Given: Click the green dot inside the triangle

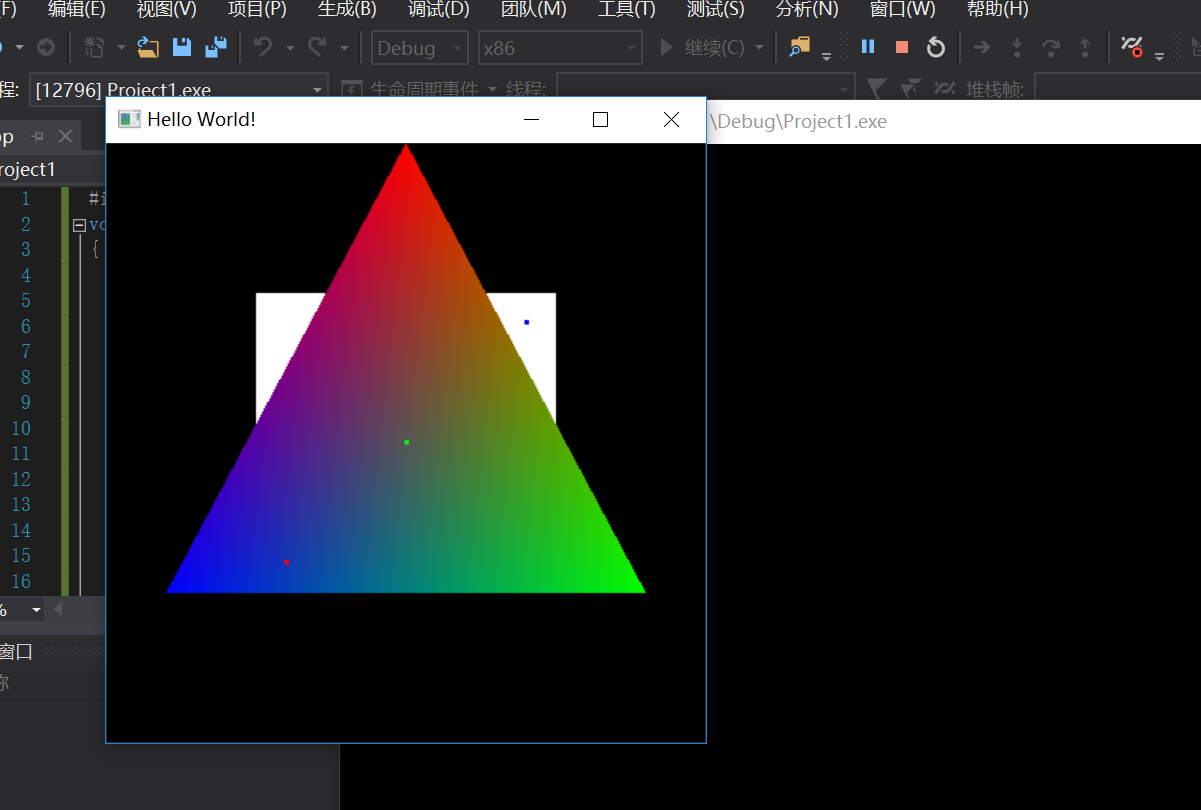Looking at the screenshot, I should pos(406,442).
